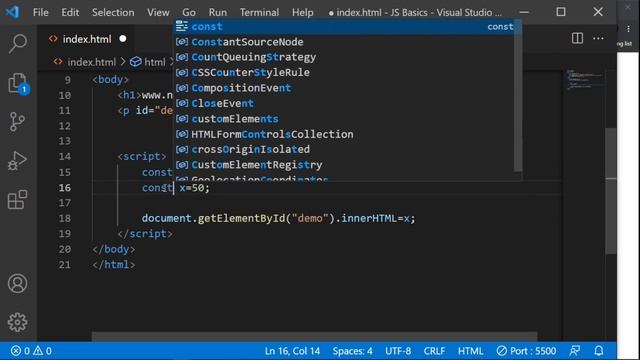The image size is (640, 360).
Task: Open the Run and Debug view
Action: (17, 160)
